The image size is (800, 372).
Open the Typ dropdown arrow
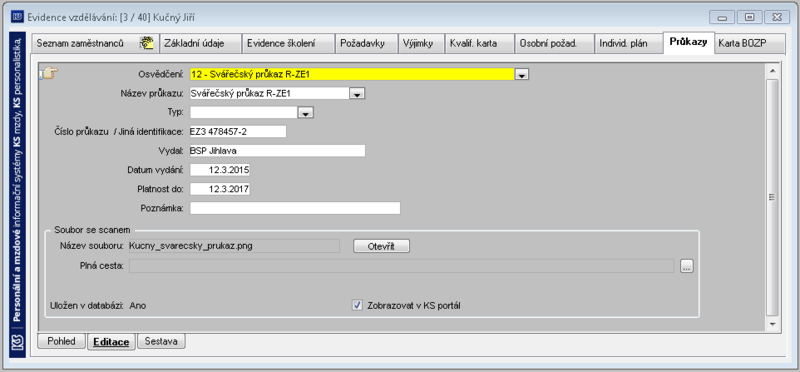click(x=305, y=113)
